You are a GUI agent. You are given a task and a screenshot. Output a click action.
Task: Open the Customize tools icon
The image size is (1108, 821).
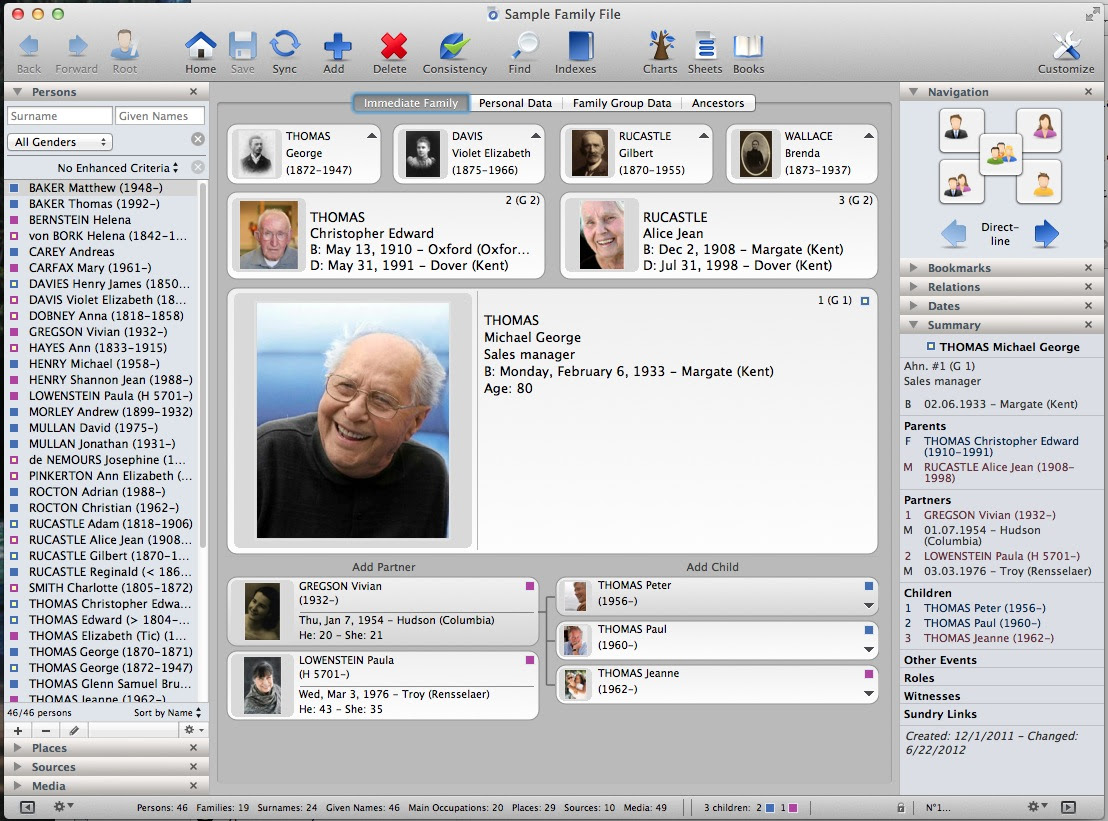point(1066,46)
